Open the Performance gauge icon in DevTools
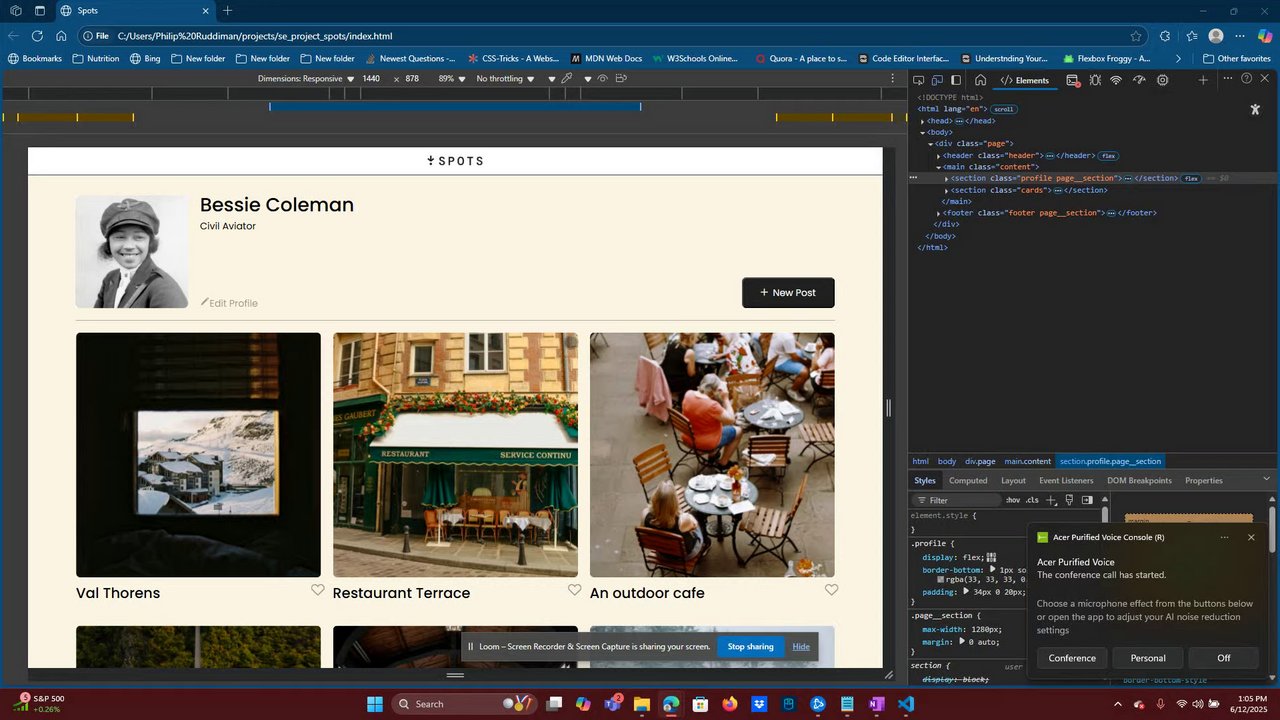1280x720 pixels. coord(1139,80)
